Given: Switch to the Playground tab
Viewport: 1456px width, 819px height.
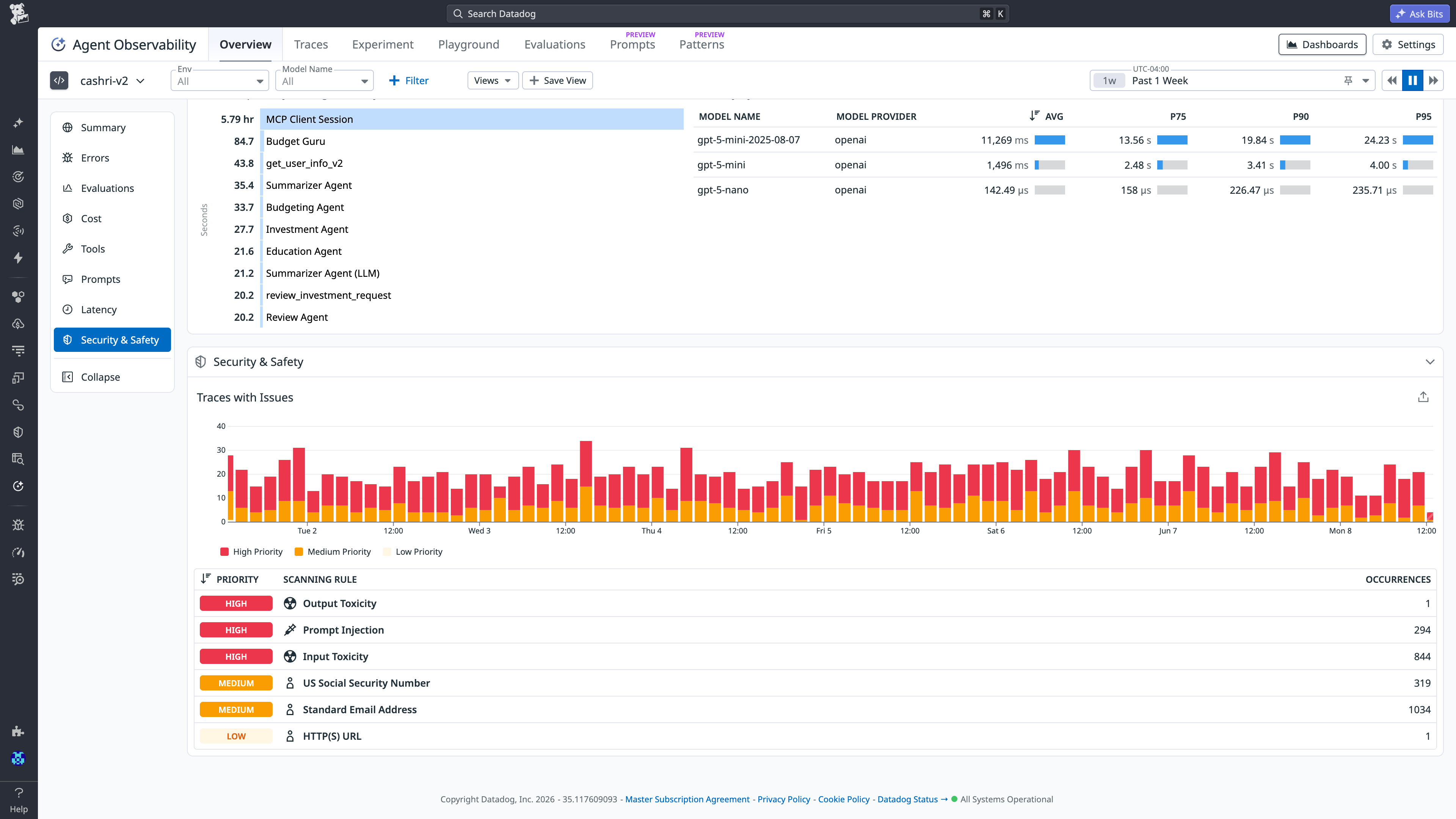Looking at the screenshot, I should 469,45.
